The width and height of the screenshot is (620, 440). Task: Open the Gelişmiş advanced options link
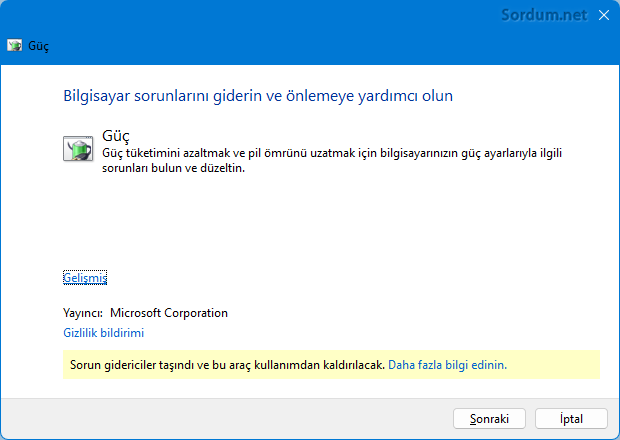tap(85, 278)
